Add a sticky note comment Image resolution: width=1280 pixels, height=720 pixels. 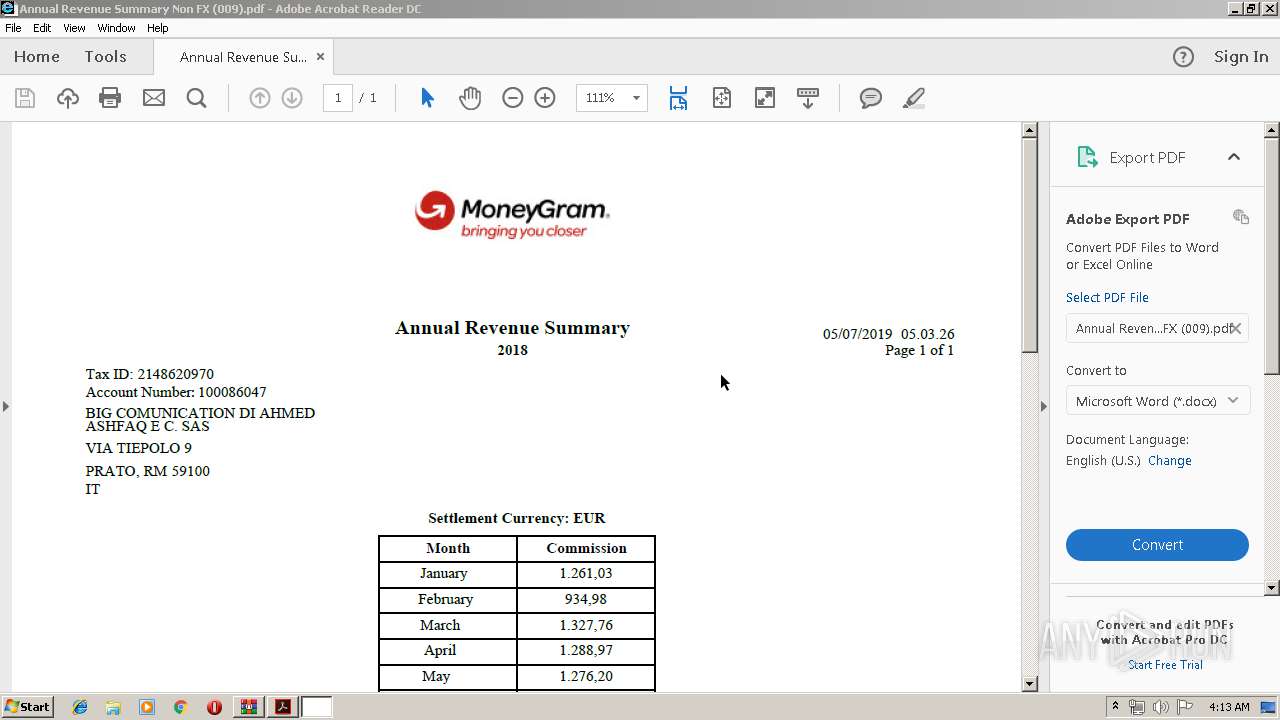(871, 98)
